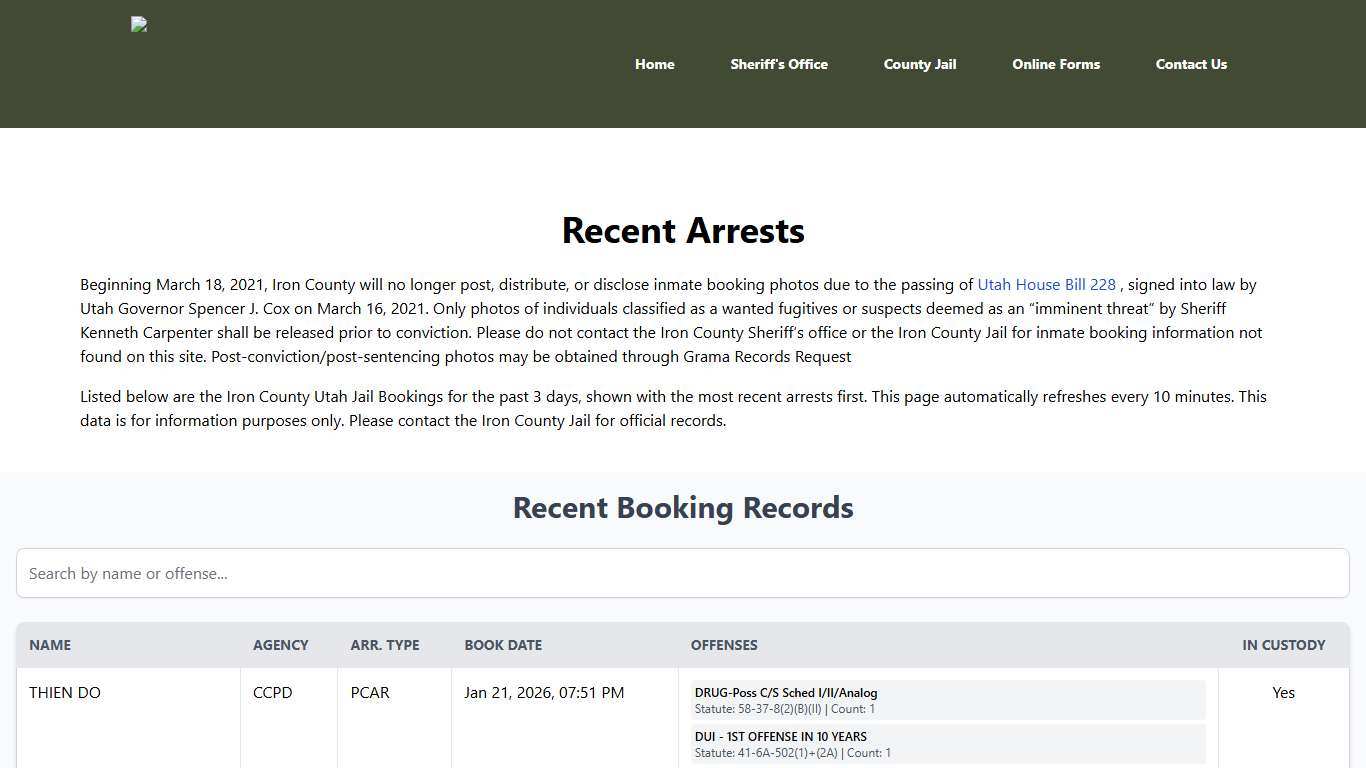Visit the Online Forms section
This screenshot has width=1366, height=768.
[1056, 64]
